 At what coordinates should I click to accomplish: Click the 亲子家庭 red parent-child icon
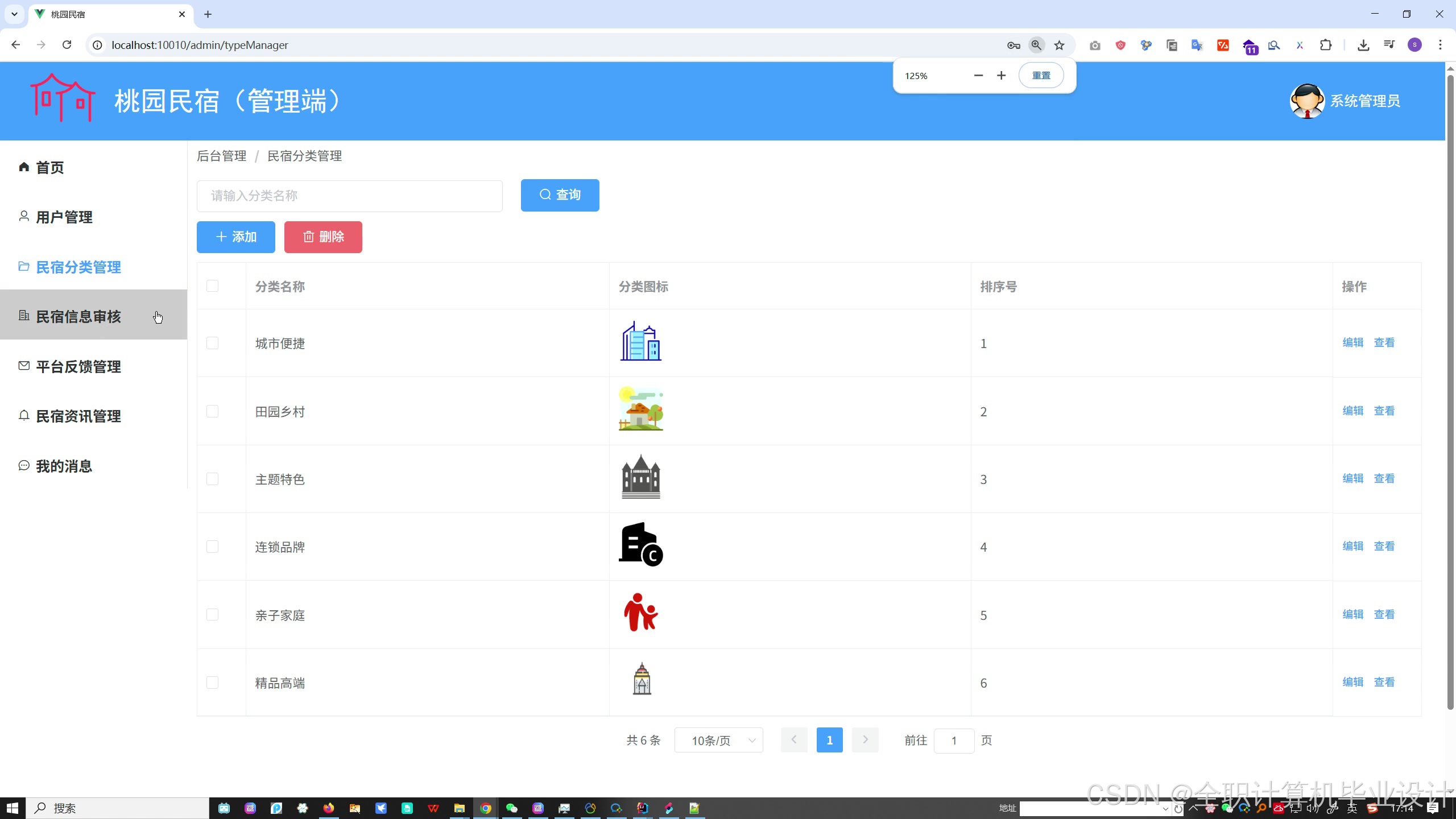click(x=641, y=614)
